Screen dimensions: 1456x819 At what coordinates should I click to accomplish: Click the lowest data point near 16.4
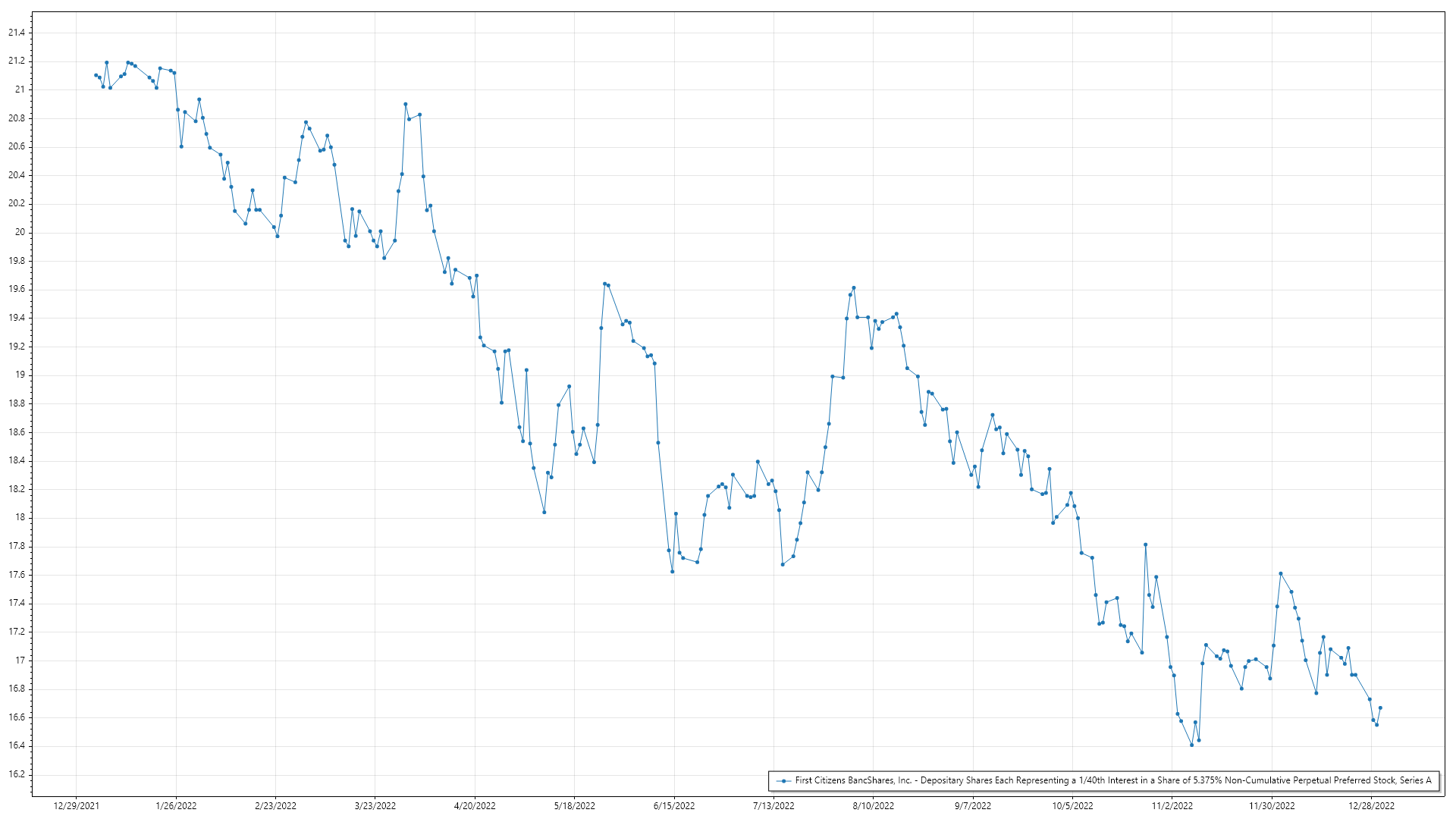tap(1191, 745)
